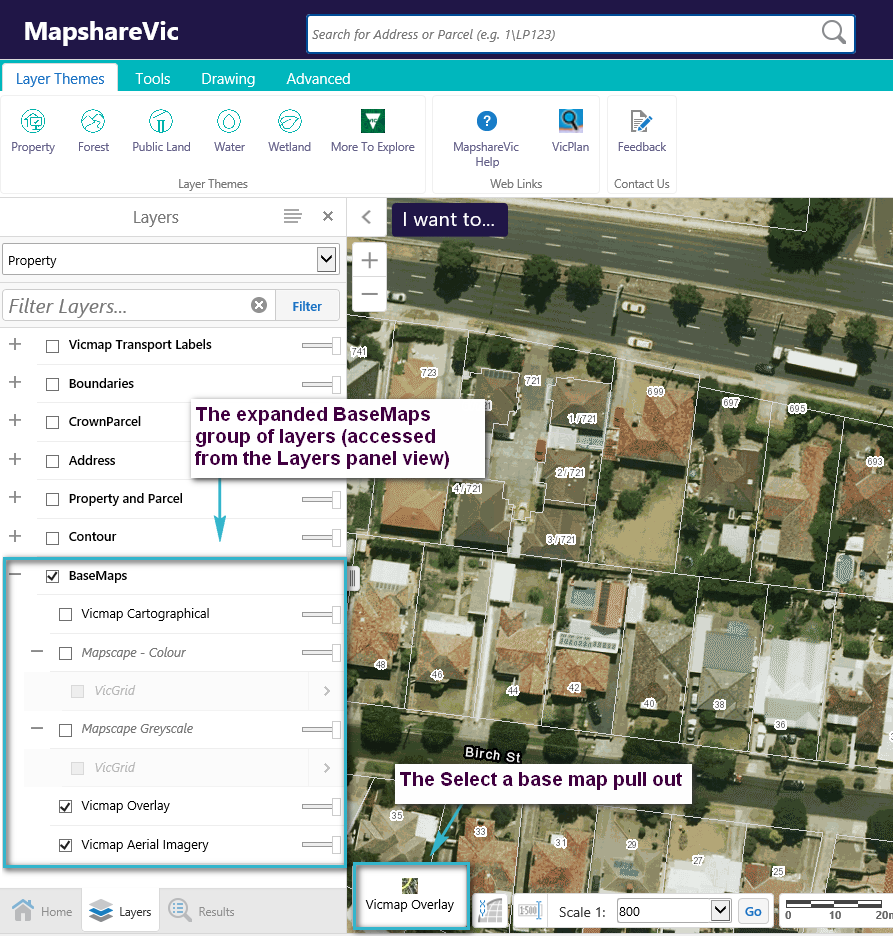Expand the CrownParcel group
Viewport: 893px width, 936px height.
[x=16, y=420]
